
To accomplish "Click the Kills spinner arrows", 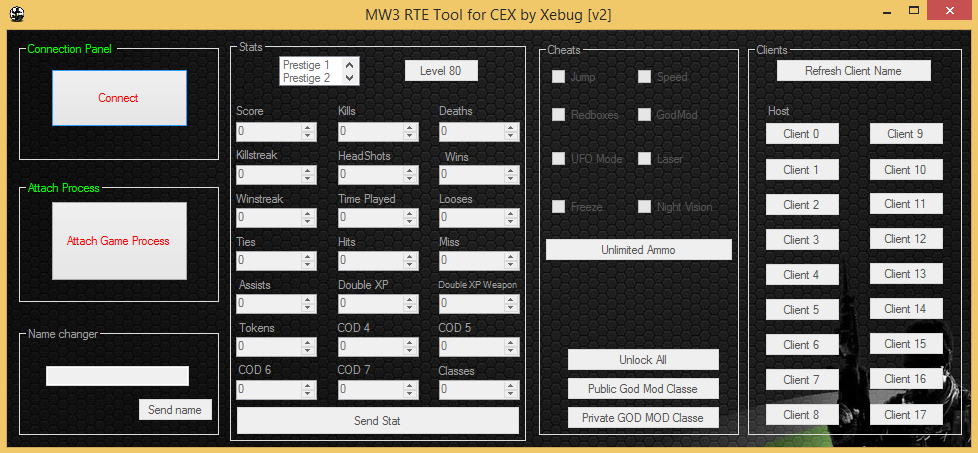I will coord(410,132).
